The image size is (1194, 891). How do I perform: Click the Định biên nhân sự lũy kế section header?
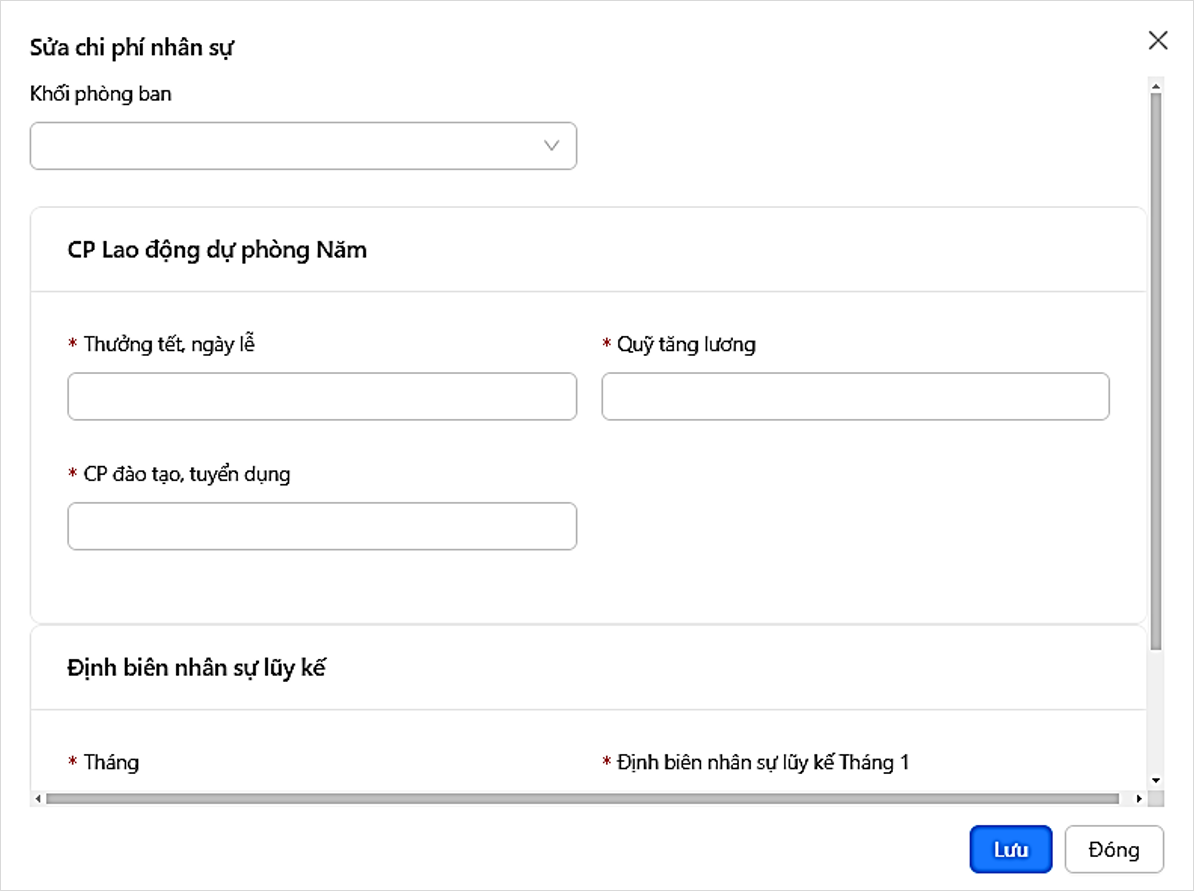197,668
